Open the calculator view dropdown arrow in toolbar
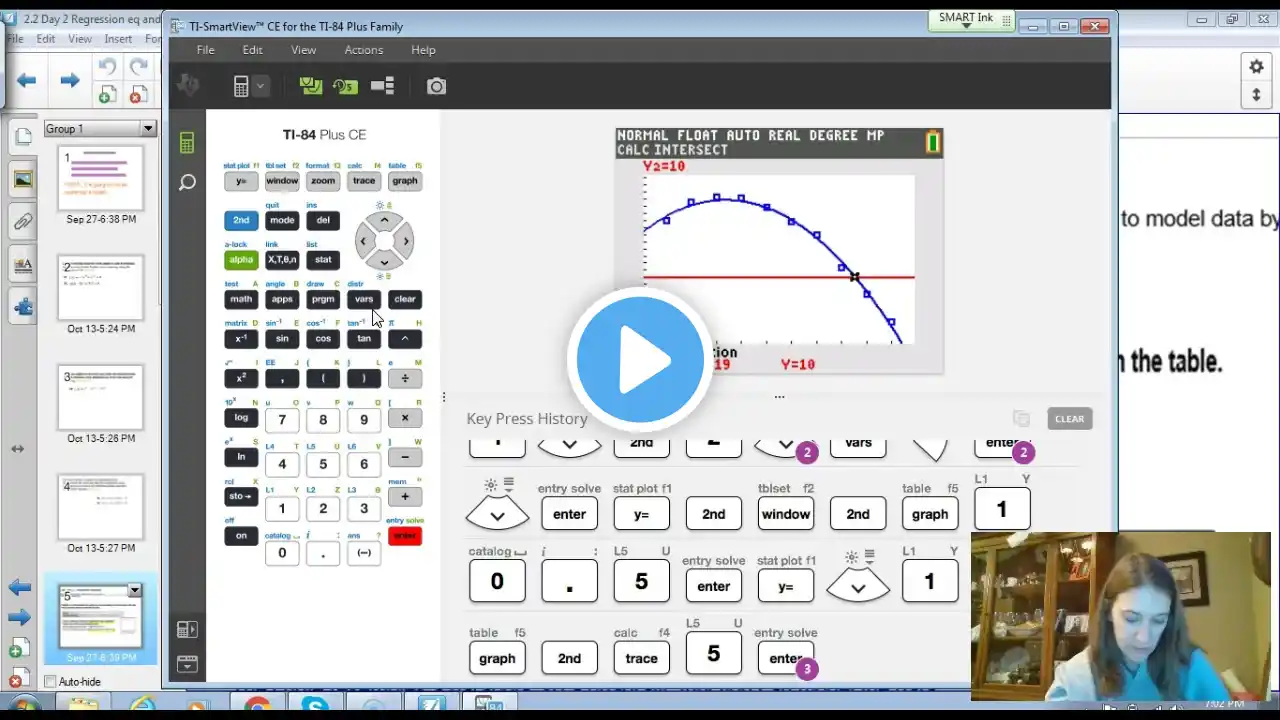 coord(261,86)
